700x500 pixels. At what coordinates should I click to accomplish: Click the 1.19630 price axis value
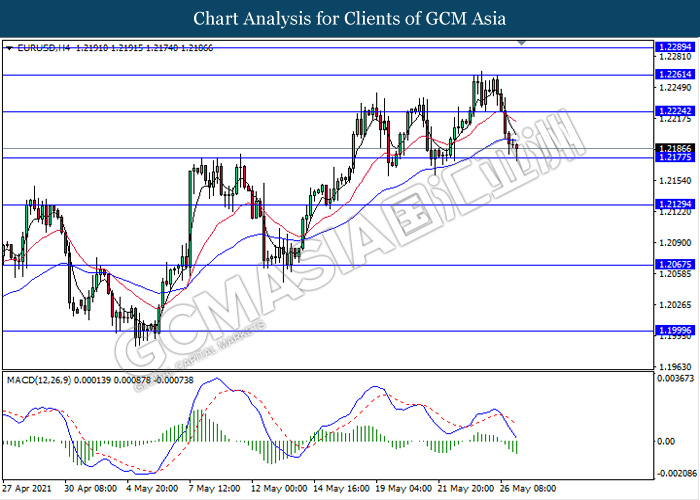(675, 367)
